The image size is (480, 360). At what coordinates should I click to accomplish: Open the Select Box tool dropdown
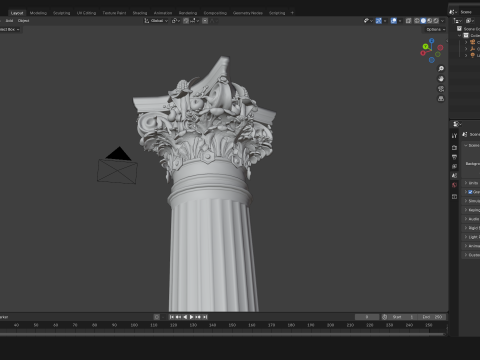coord(9,29)
